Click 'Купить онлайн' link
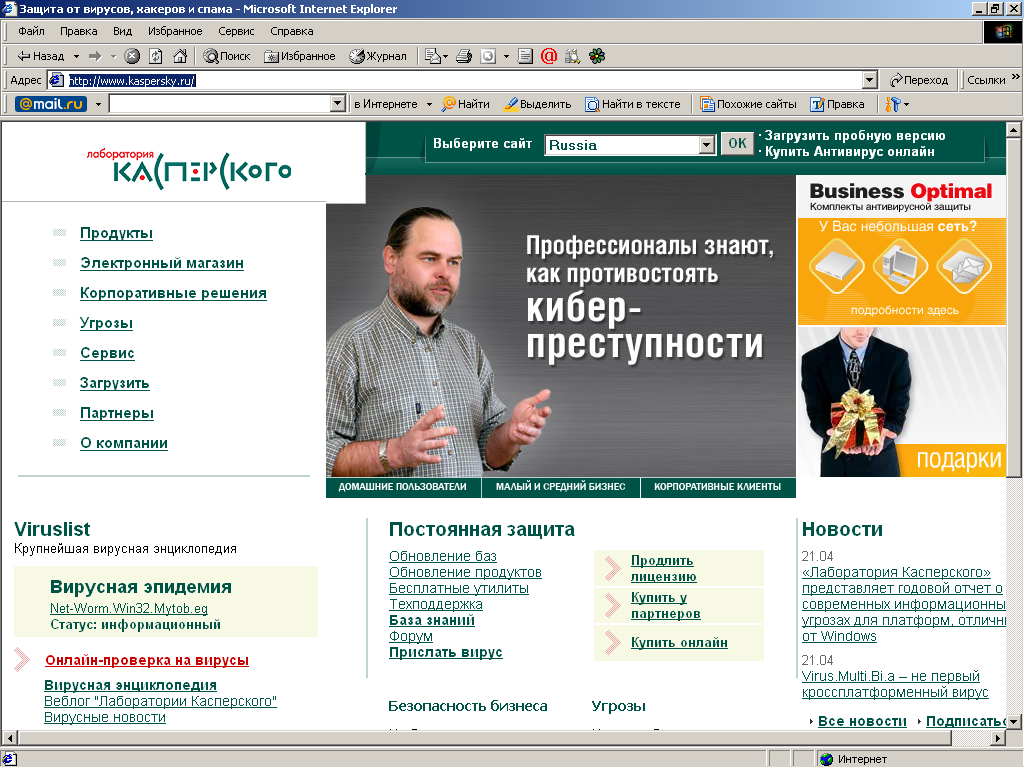Image resolution: width=1024 pixels, height=768 pixels. pyautogui.click(x=679, y=643)
